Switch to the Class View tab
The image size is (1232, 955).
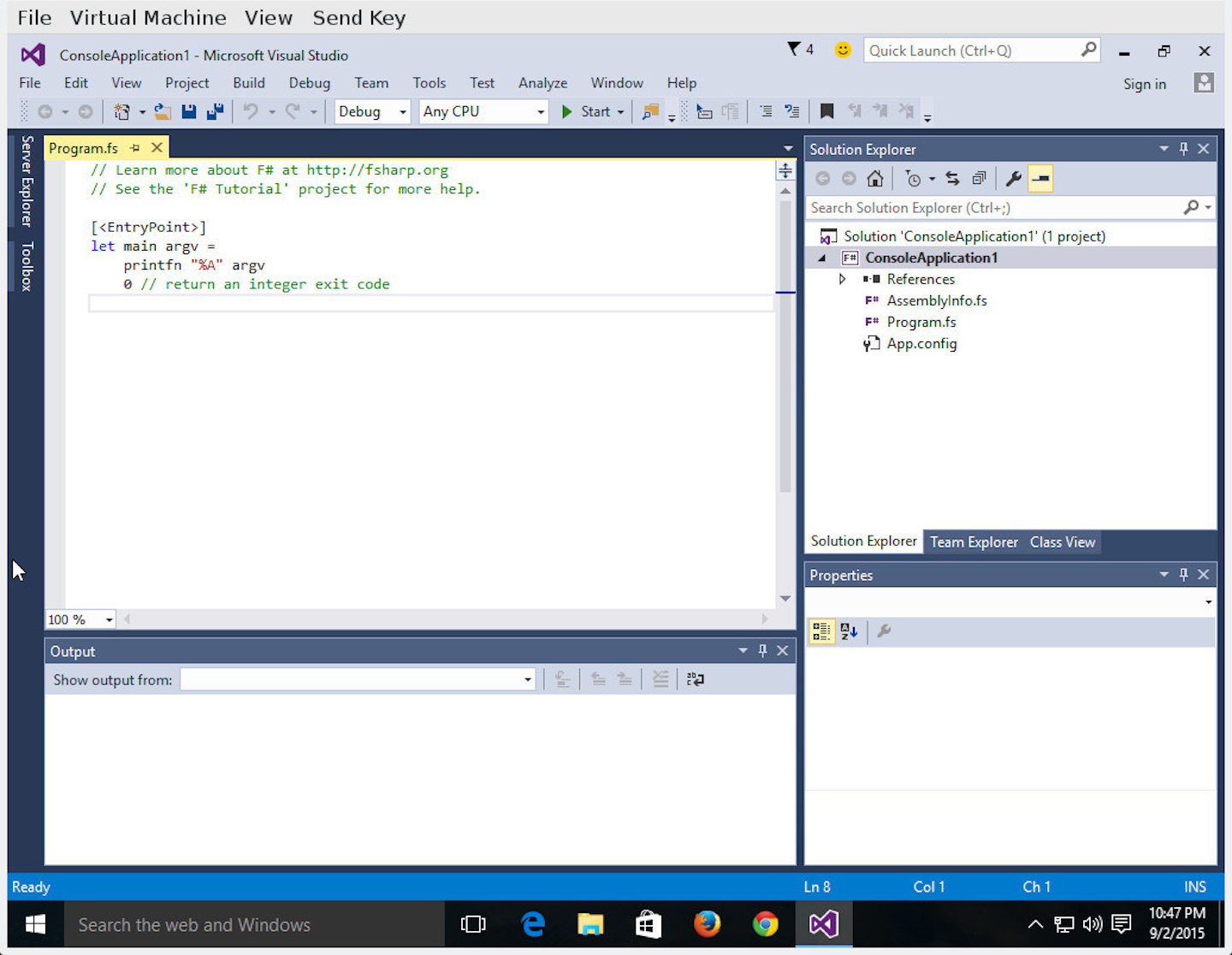1062,542
